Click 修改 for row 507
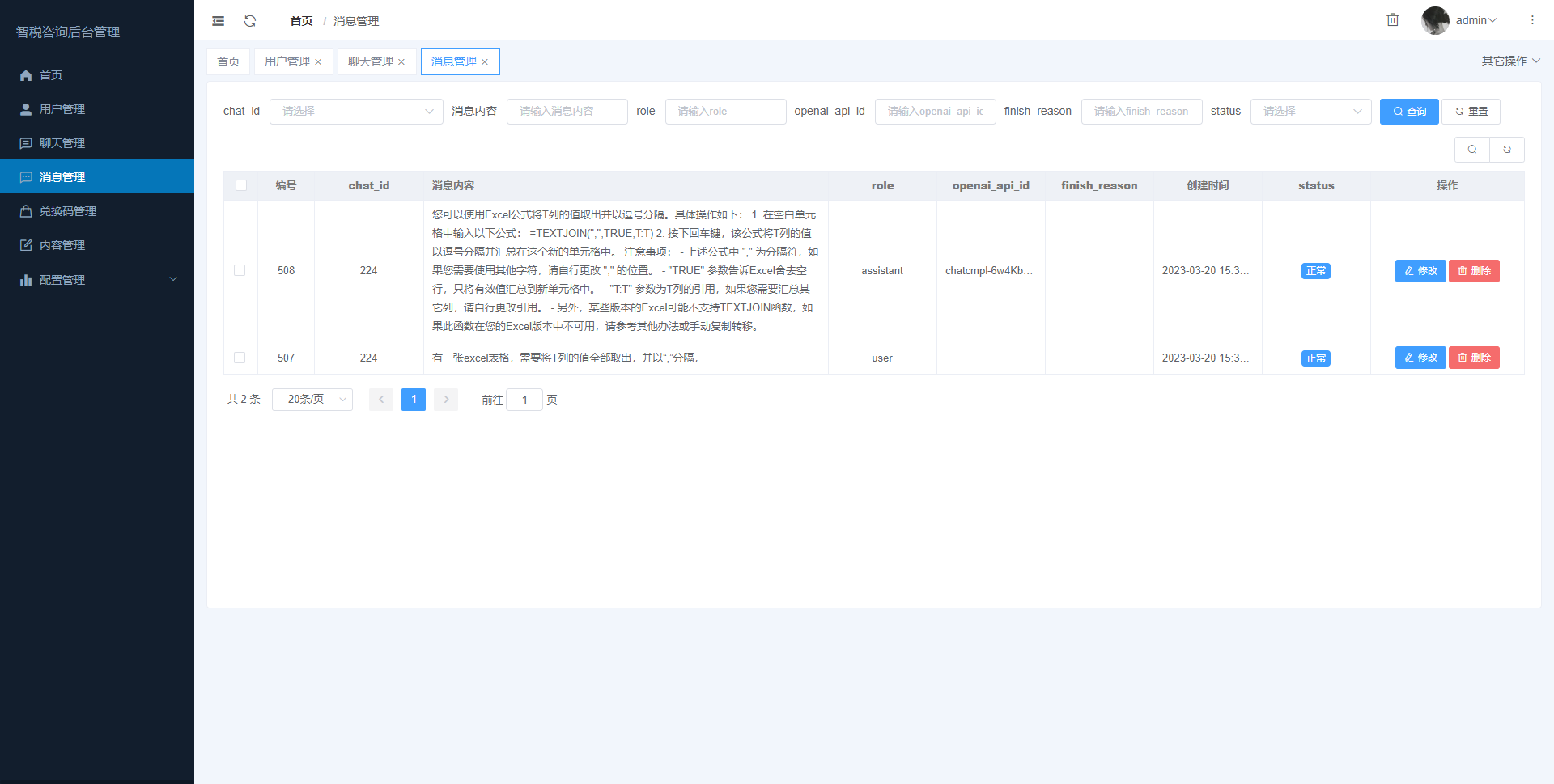The height and width of the screenshot is (784, 1554). pos(1420,358)
